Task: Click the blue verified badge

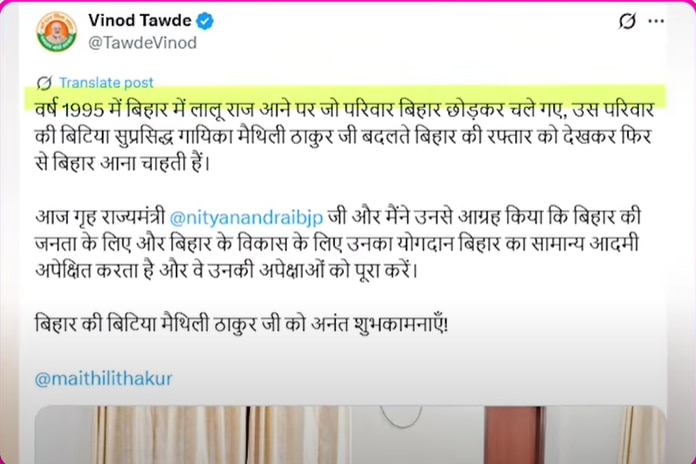Action: pyautogui.click(x=205, y=21)
